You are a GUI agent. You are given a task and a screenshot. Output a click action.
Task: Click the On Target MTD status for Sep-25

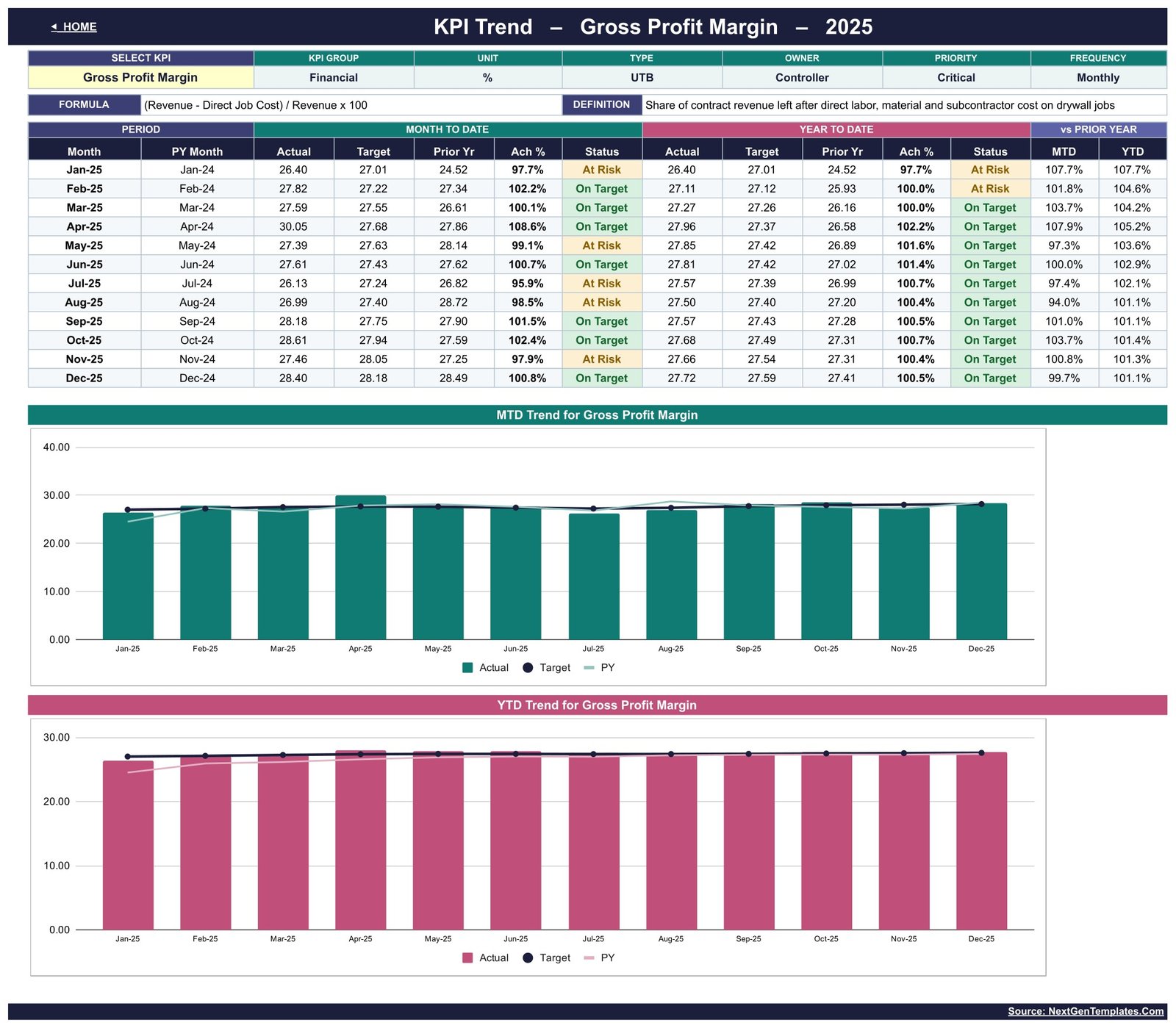(x=602, y=321)
